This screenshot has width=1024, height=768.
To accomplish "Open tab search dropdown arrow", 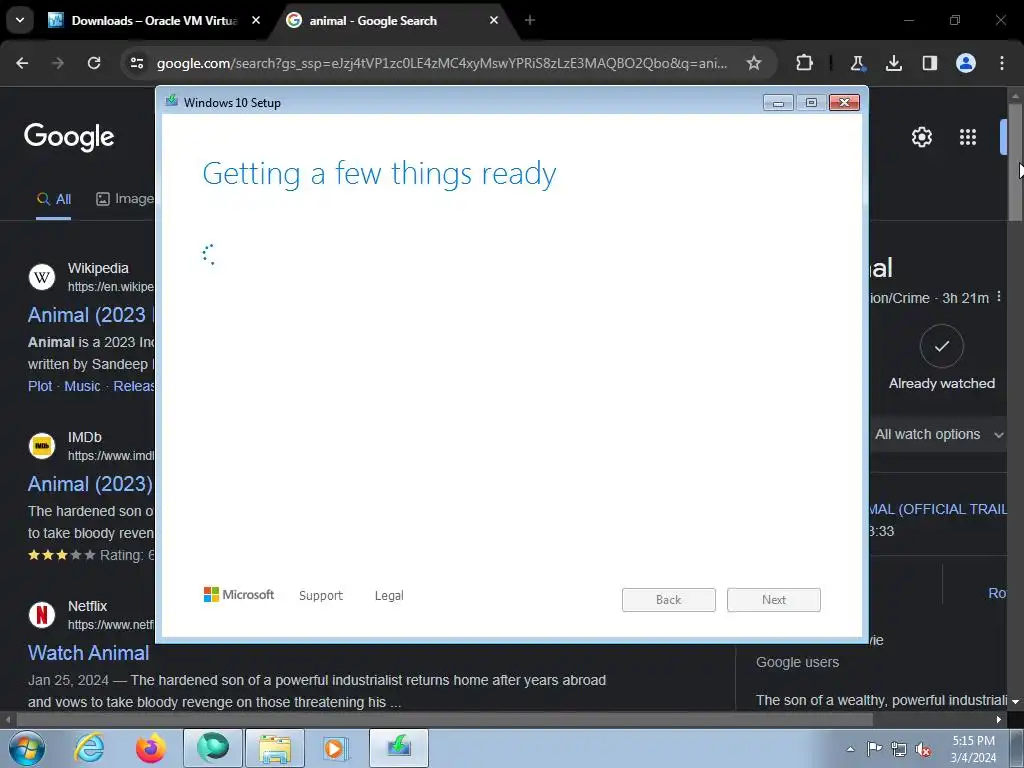I will click(x=20, y=20).
